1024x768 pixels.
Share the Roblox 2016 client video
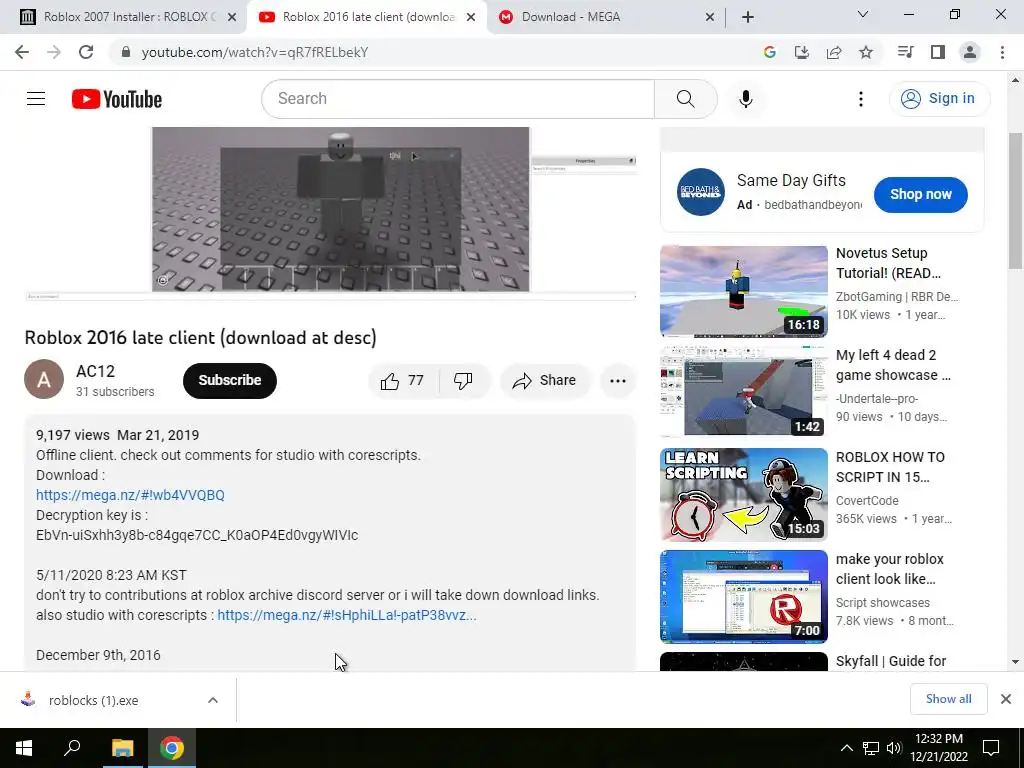pos(545,381)
